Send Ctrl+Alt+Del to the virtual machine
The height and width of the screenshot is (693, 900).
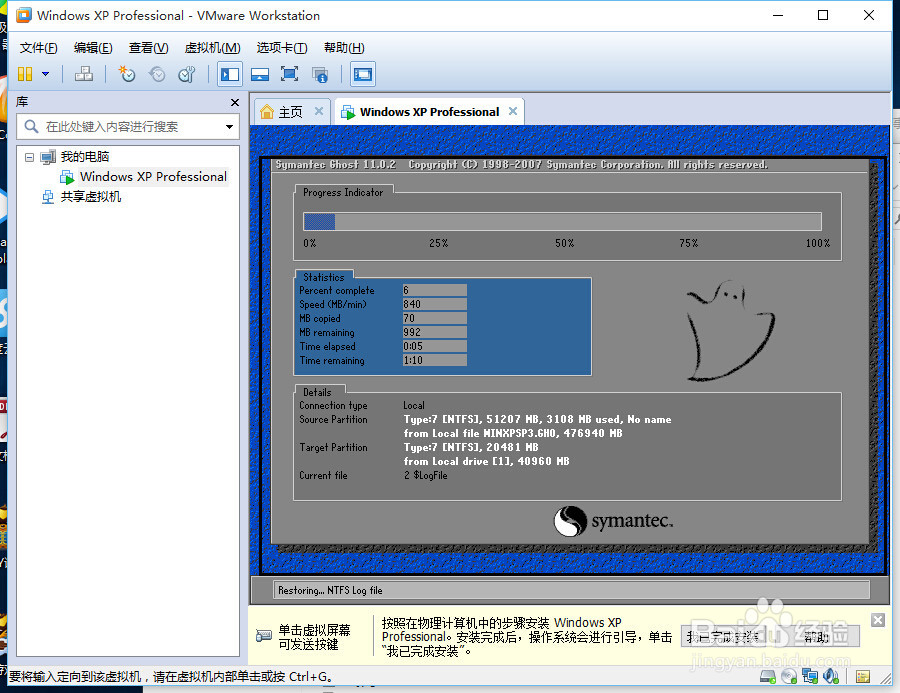tap(81, 73)
